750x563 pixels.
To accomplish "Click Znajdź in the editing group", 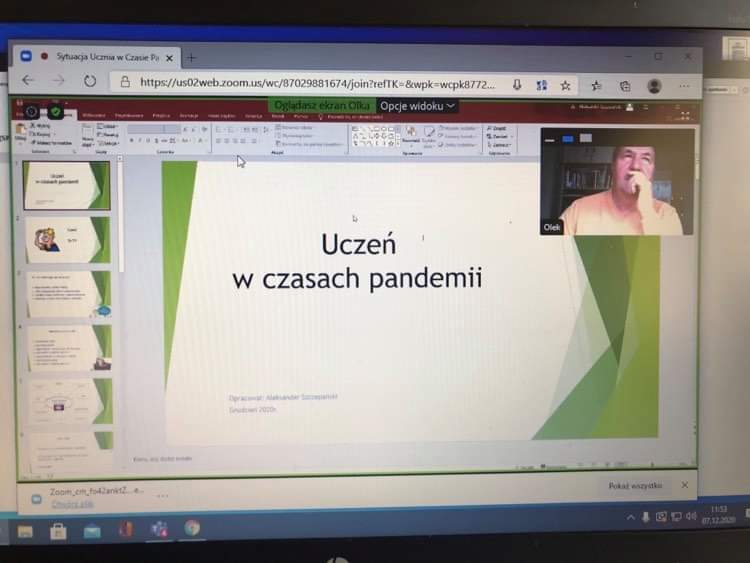I will pos(496,128).
